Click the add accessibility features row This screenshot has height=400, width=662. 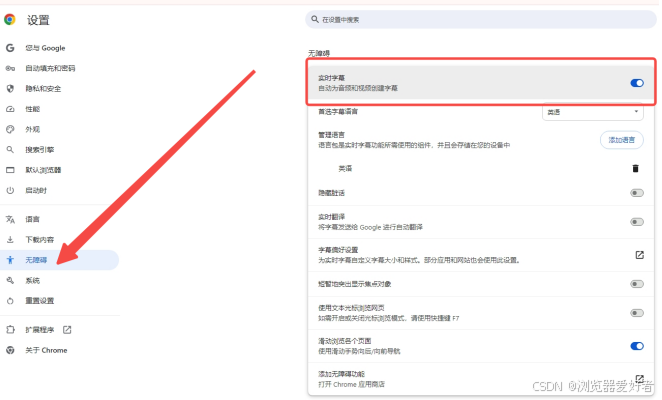[x=481, y=379]
